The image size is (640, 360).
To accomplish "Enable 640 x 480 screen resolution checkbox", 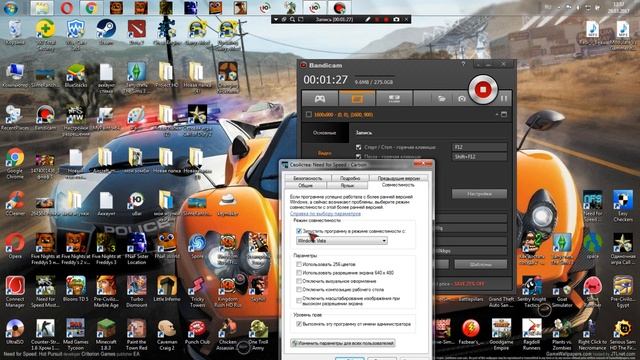I will (299, 273).
